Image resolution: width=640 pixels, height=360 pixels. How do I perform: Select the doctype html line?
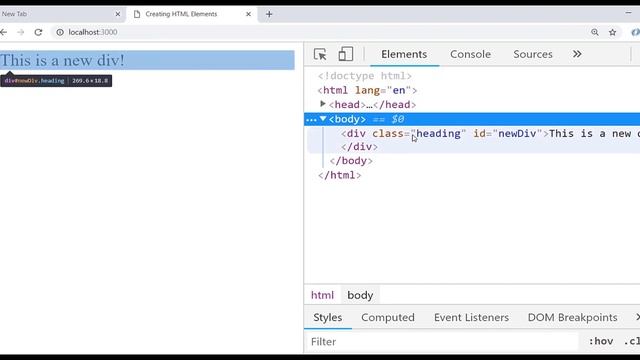pyautogui.click(x=365, y=76)
